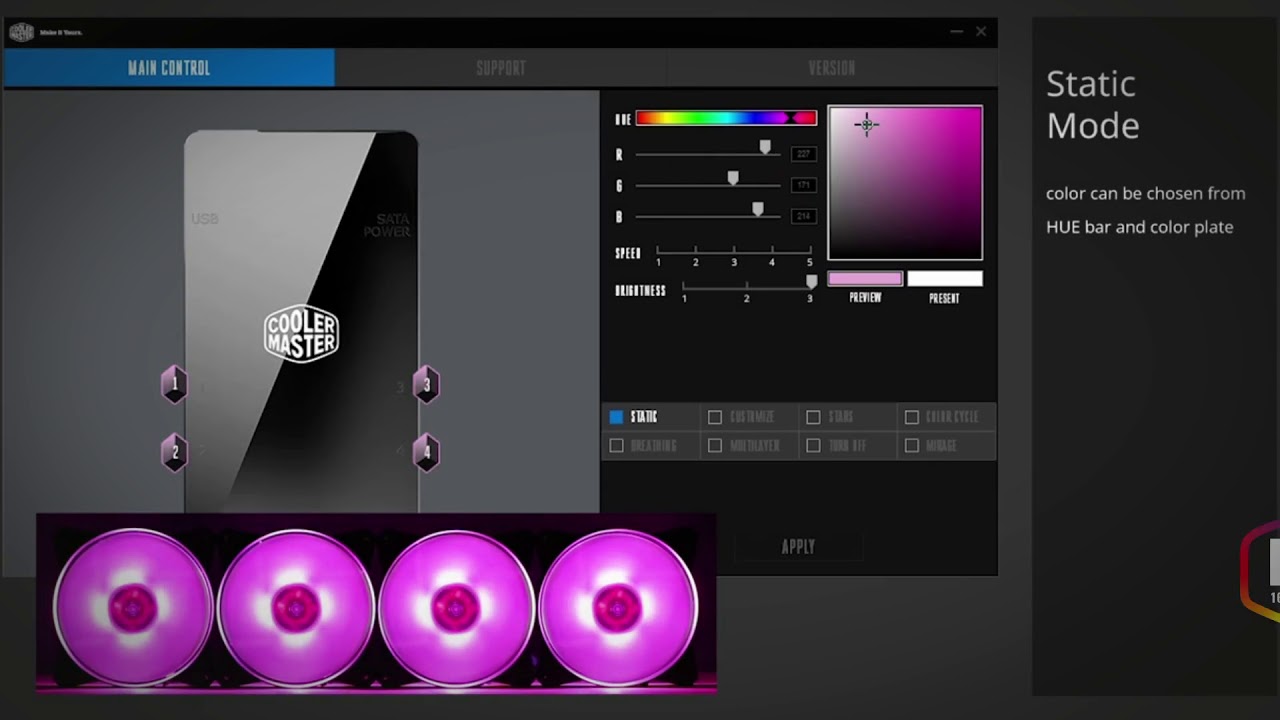Enable Stars lighting mode
This screenshot has width=1280, height=720.
[x=813, y=417]
